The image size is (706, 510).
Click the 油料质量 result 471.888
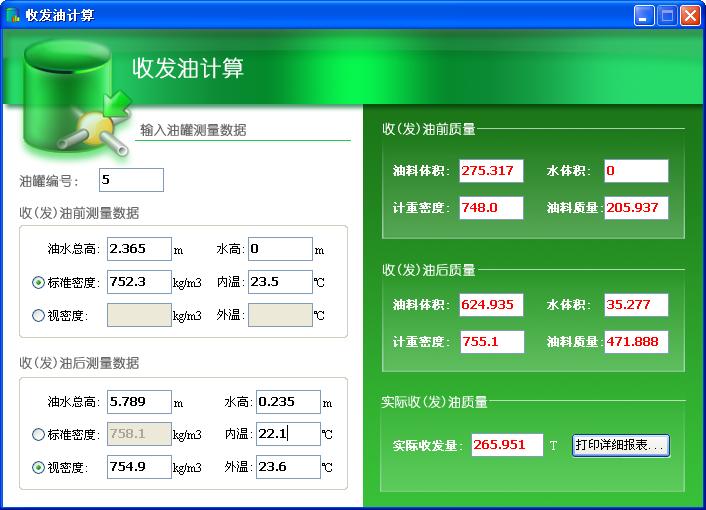coord(636,342)
